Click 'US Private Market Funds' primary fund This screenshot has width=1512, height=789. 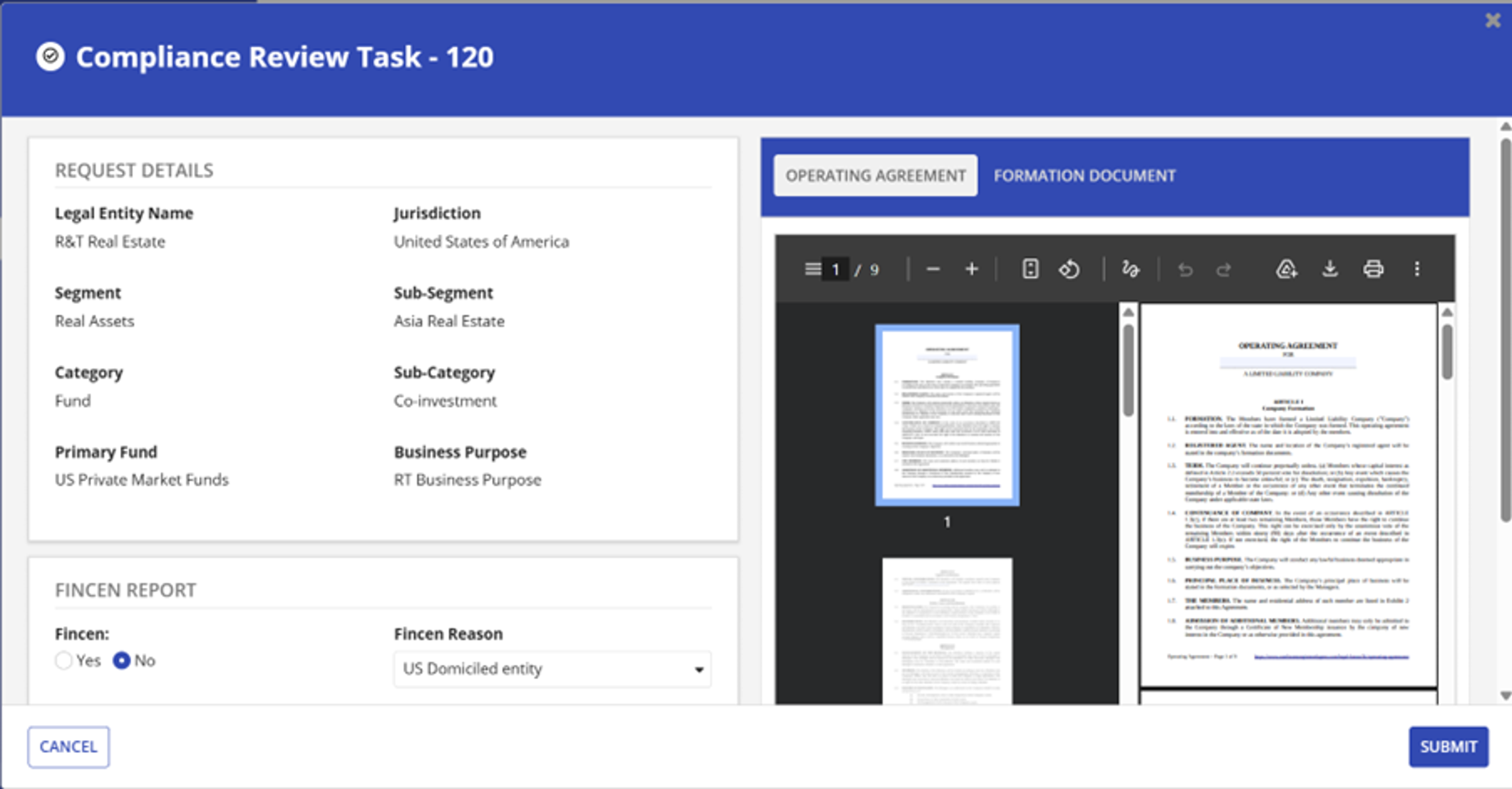141,480
